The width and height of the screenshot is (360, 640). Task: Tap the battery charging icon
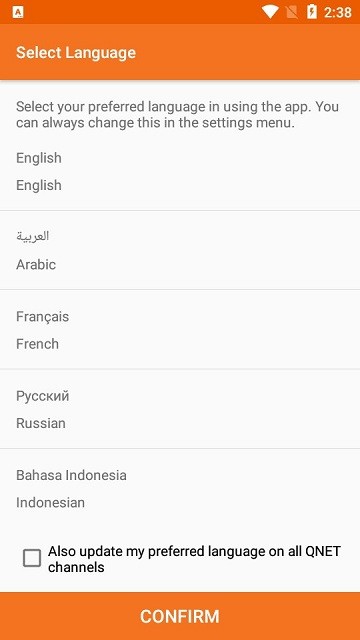[x=312, y=12]
